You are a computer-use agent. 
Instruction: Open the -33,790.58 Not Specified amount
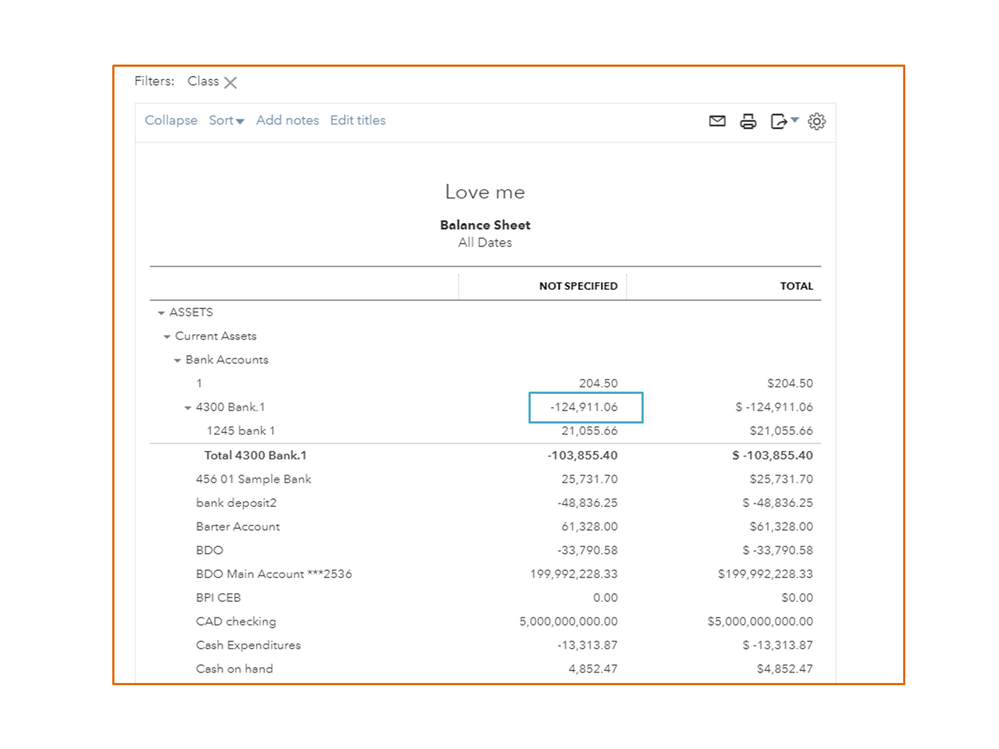[587, 550]
